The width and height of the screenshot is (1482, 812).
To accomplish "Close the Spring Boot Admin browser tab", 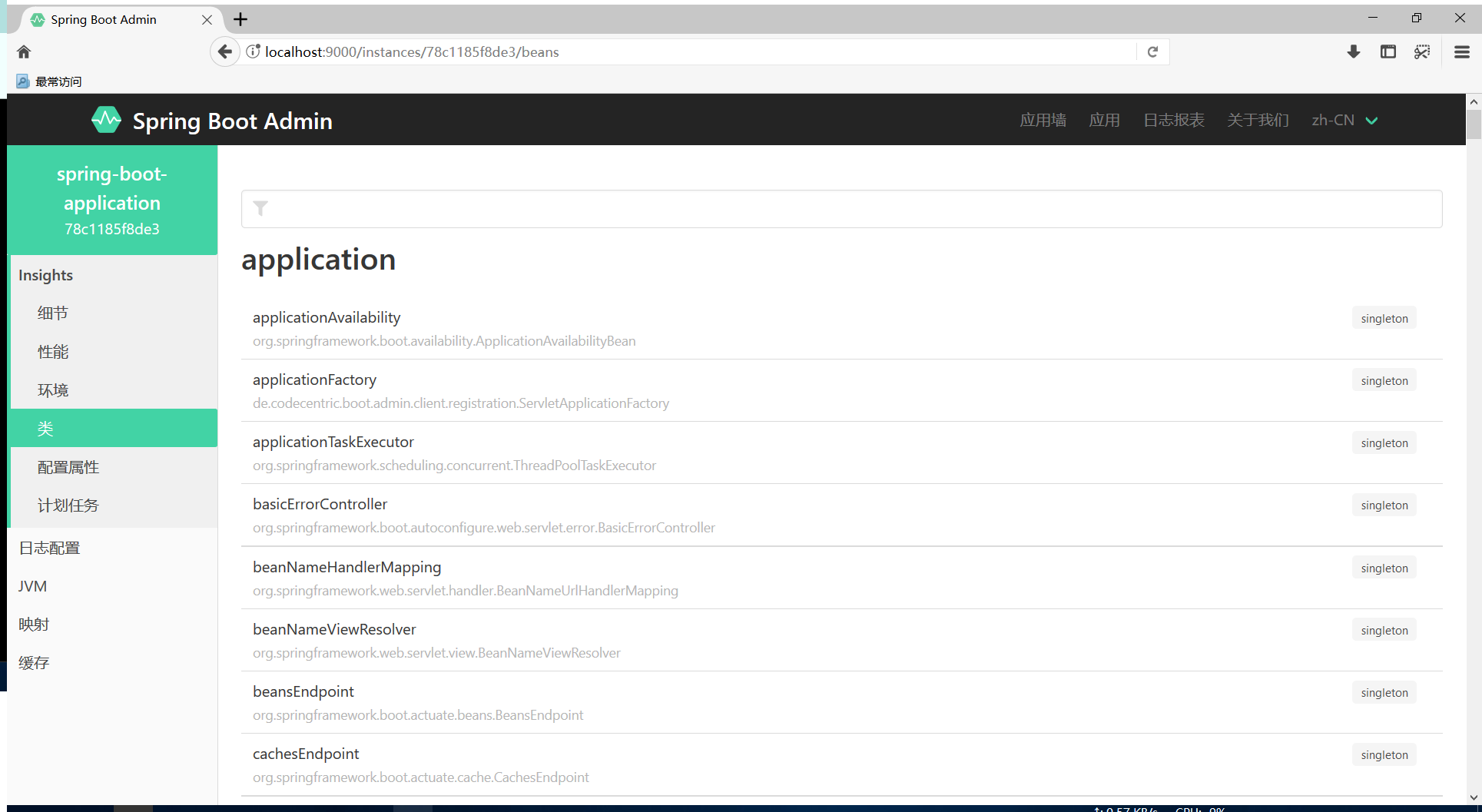I will point(207,19).
